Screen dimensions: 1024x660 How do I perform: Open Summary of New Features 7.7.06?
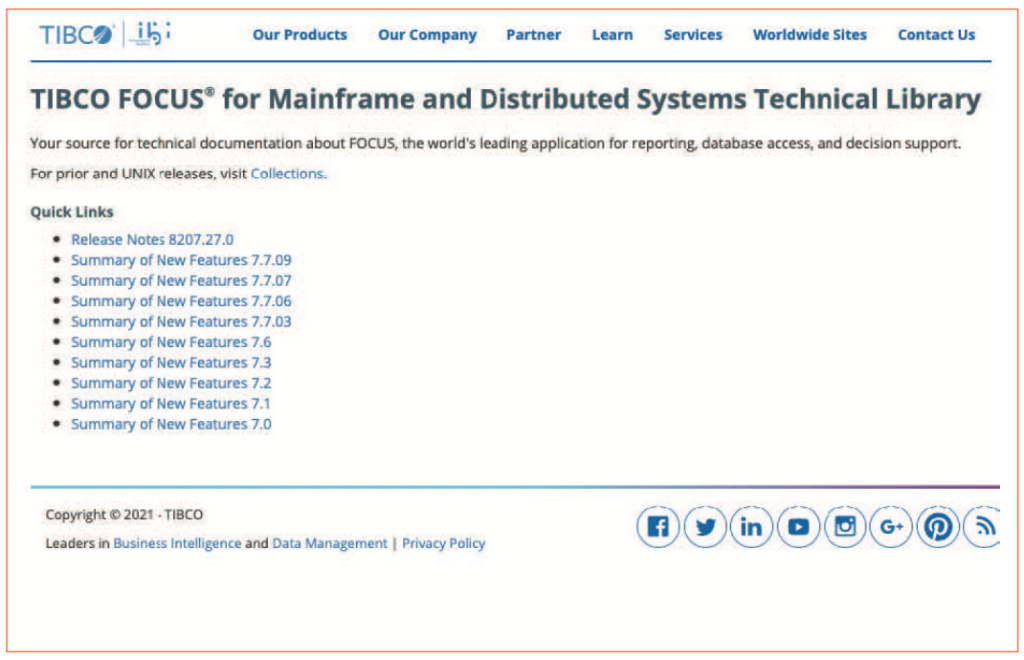coord(181,301)
